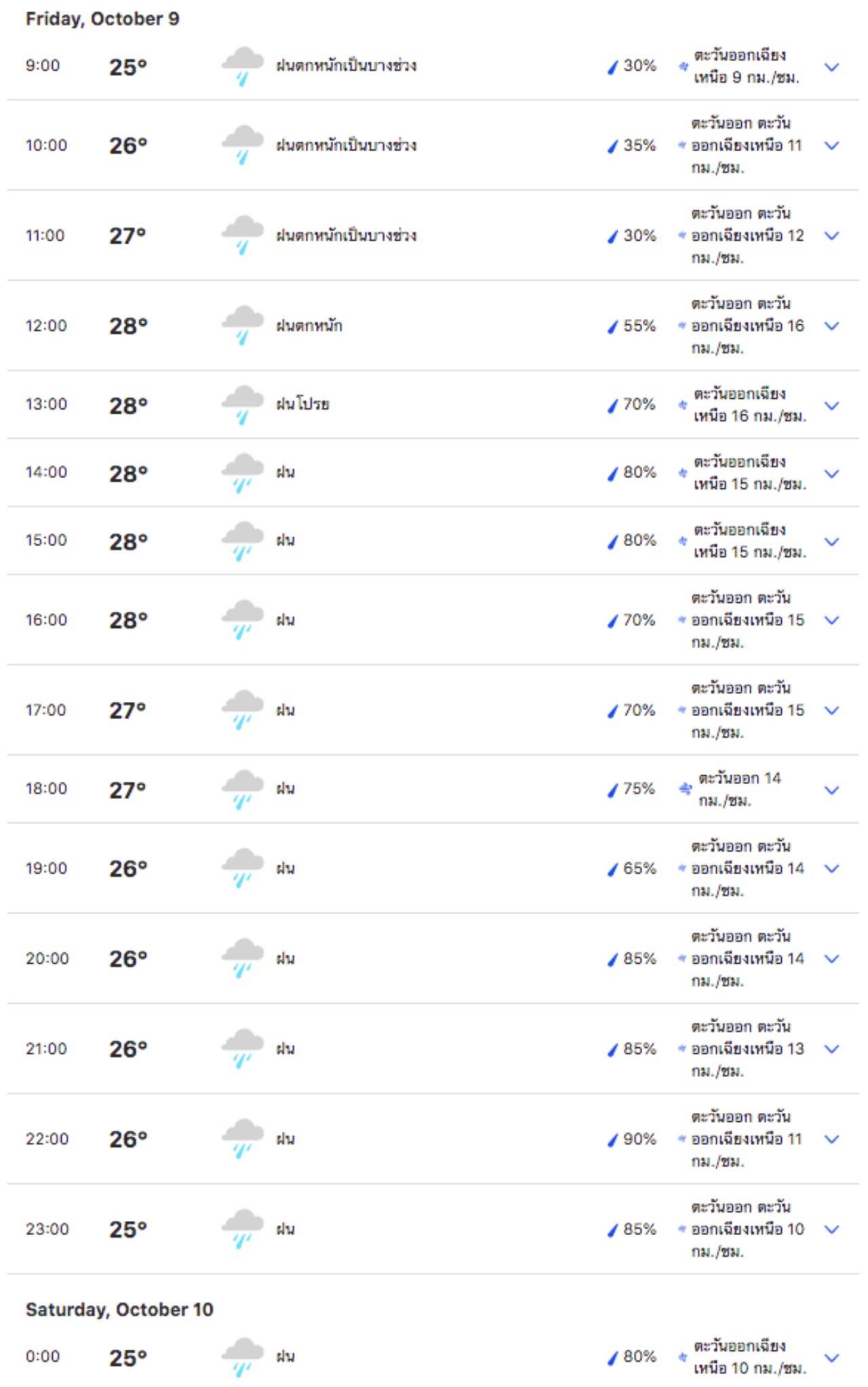Click the raindrop icon beside 55% at 12:00
The width and height of the screenshot is (868, 1387).
(612, 326)
